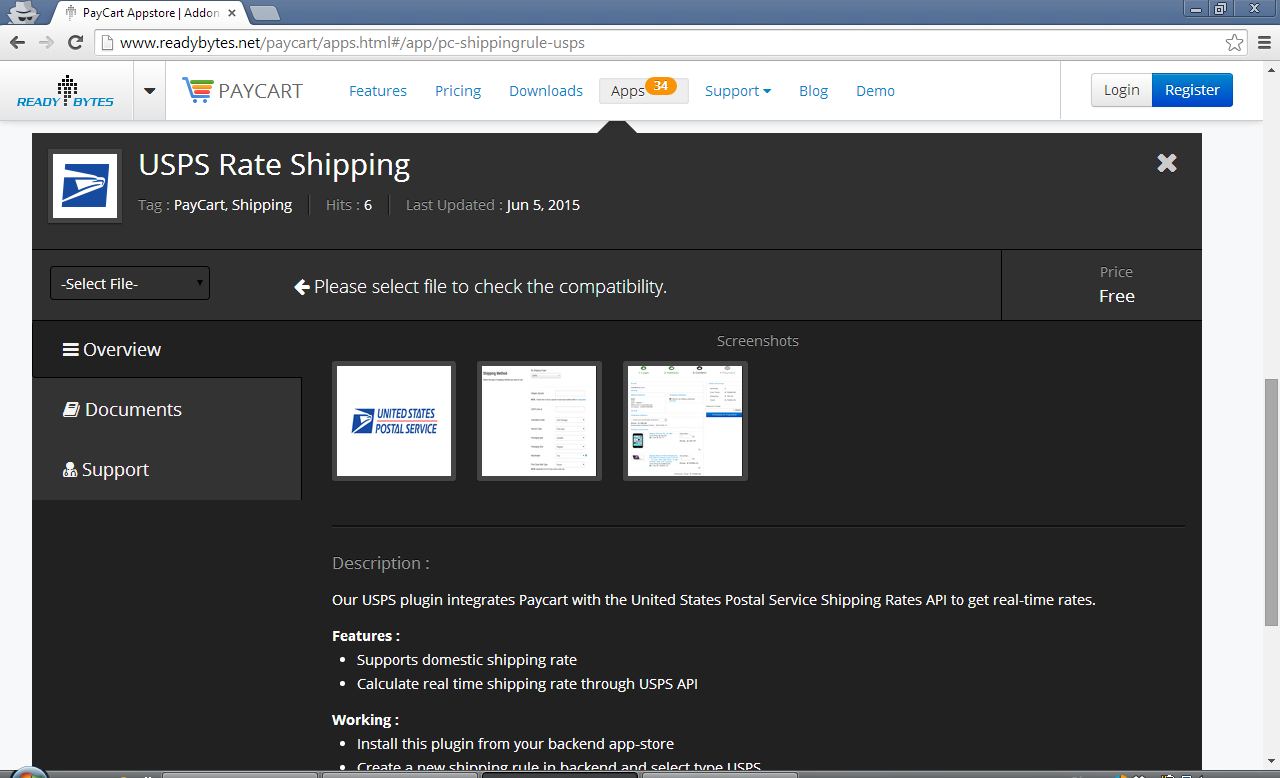Click the Register button

[1192, 89]
